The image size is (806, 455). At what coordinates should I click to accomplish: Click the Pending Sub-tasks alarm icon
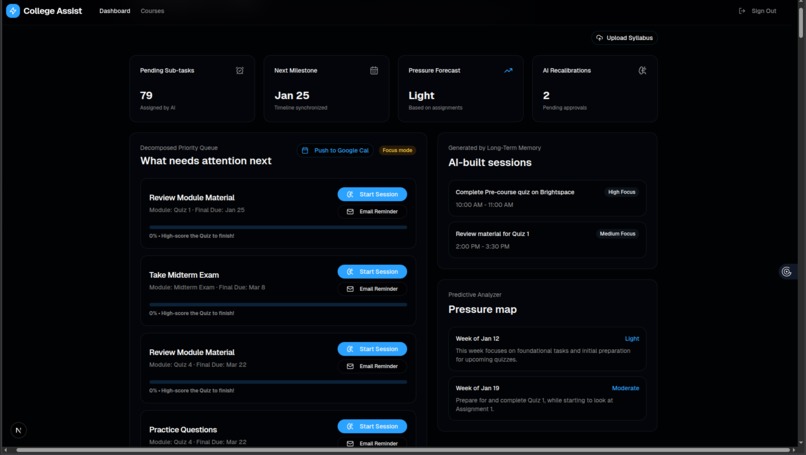[240, 70]
